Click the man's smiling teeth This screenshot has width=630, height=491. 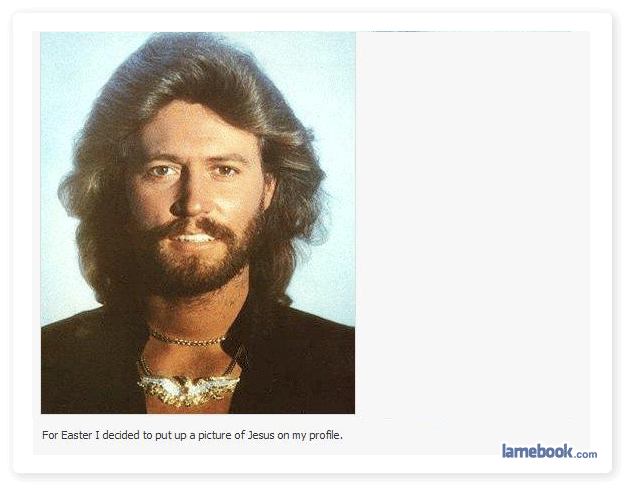194,238
